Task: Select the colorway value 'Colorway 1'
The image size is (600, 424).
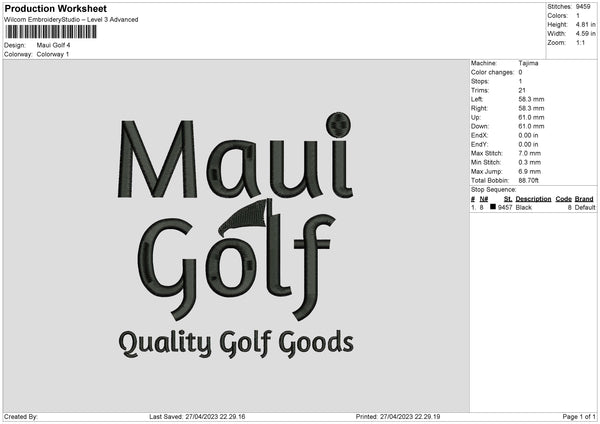Action: click(53, 54)
